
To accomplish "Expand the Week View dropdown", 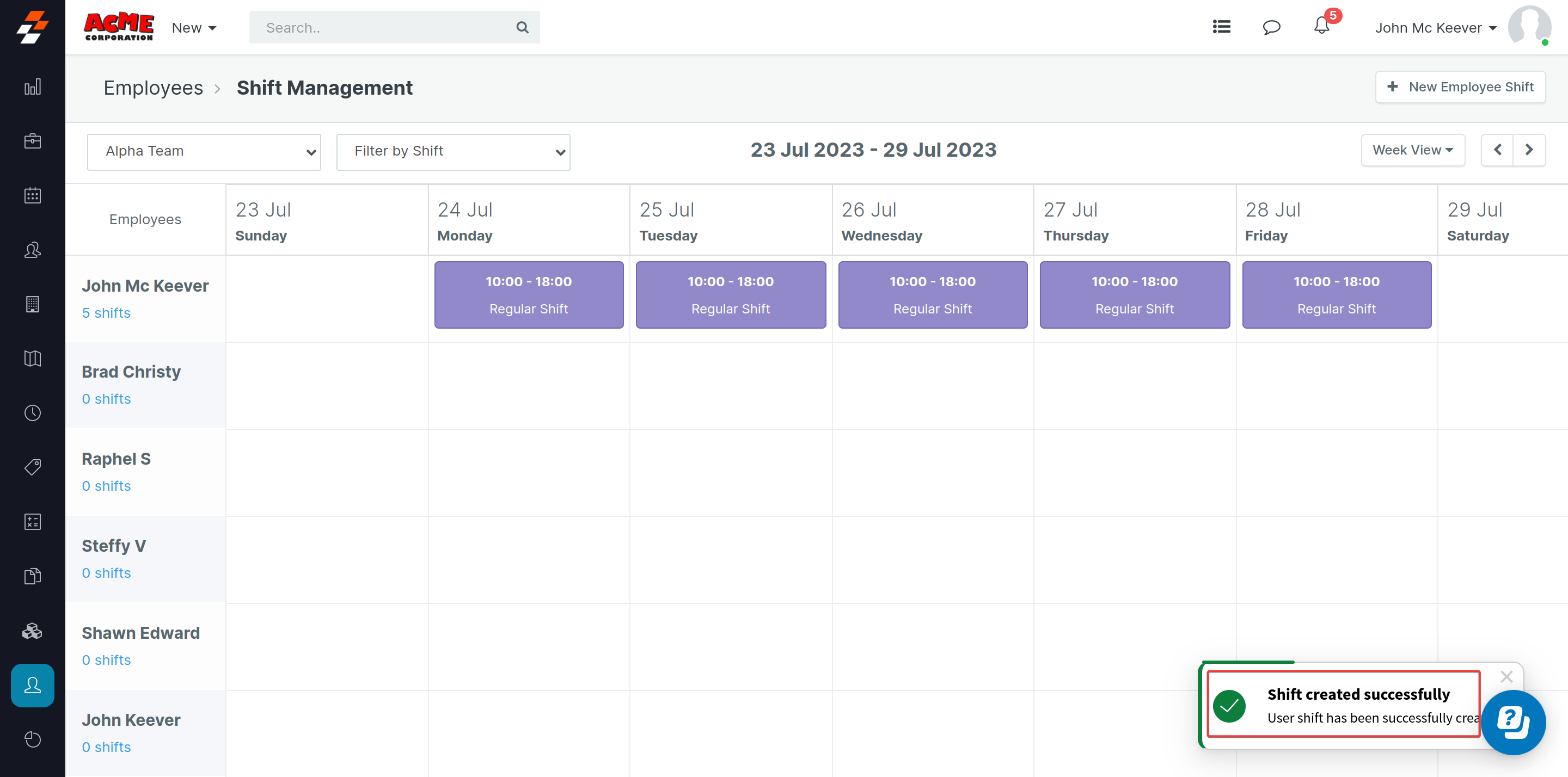I will click(x=1412, y=150).
